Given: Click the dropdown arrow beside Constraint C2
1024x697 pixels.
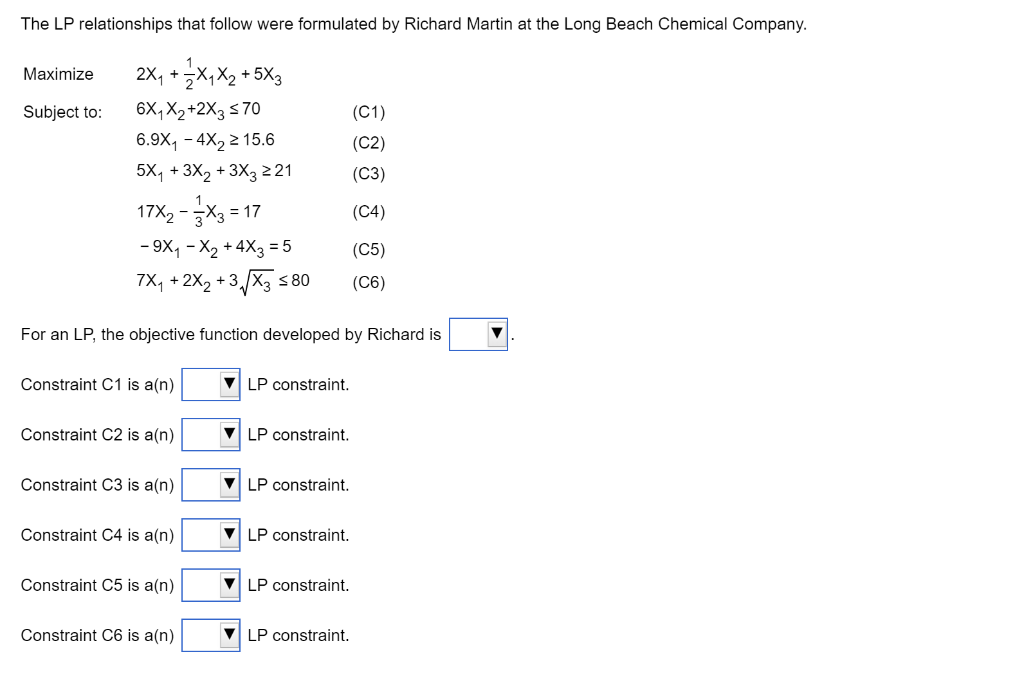Looking at the screenshot, I should tap(229, 434).
